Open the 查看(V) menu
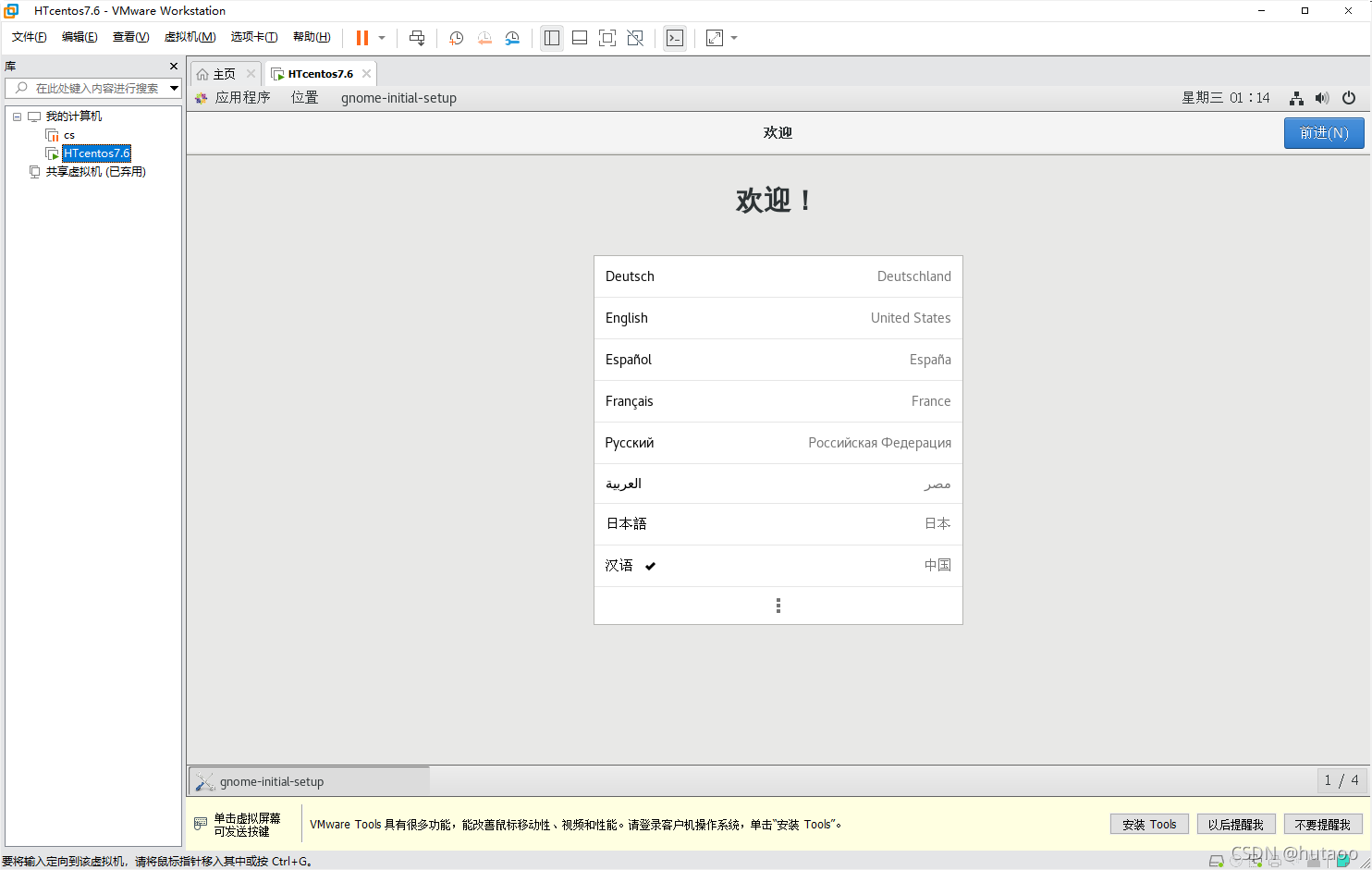 (130, 37)
